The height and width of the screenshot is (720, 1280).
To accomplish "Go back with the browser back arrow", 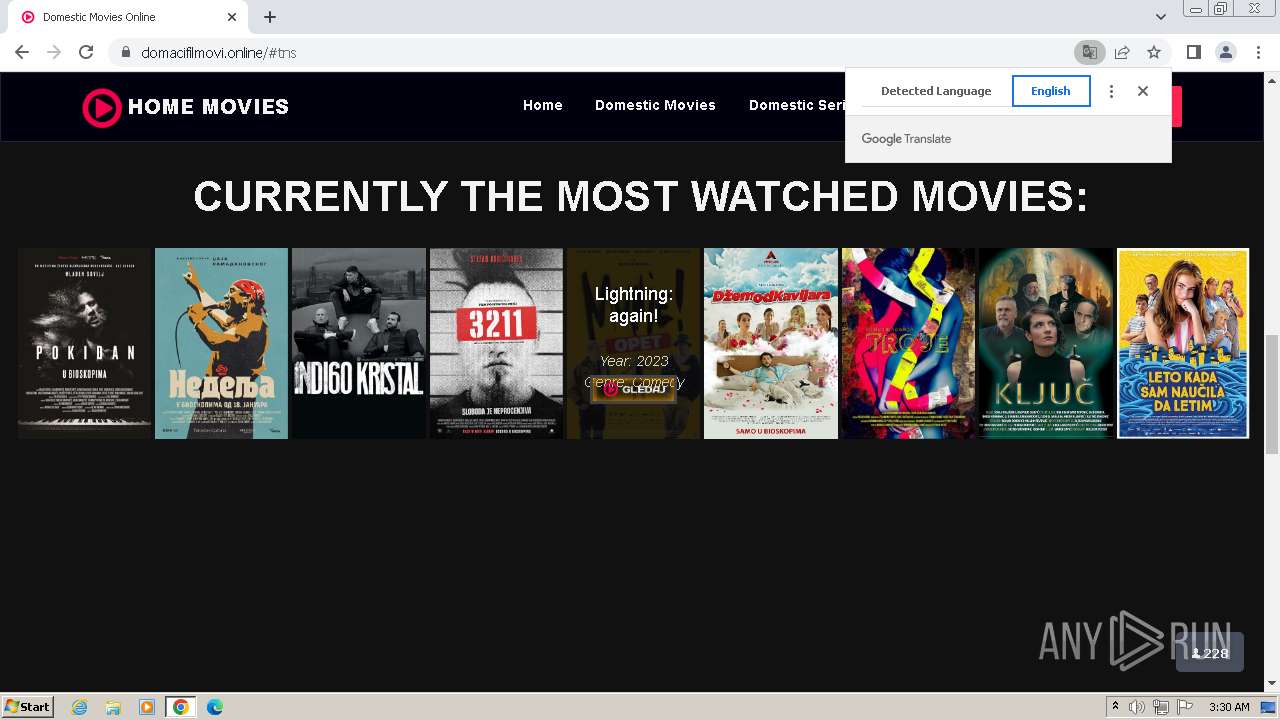I will (x=22, y=52).
